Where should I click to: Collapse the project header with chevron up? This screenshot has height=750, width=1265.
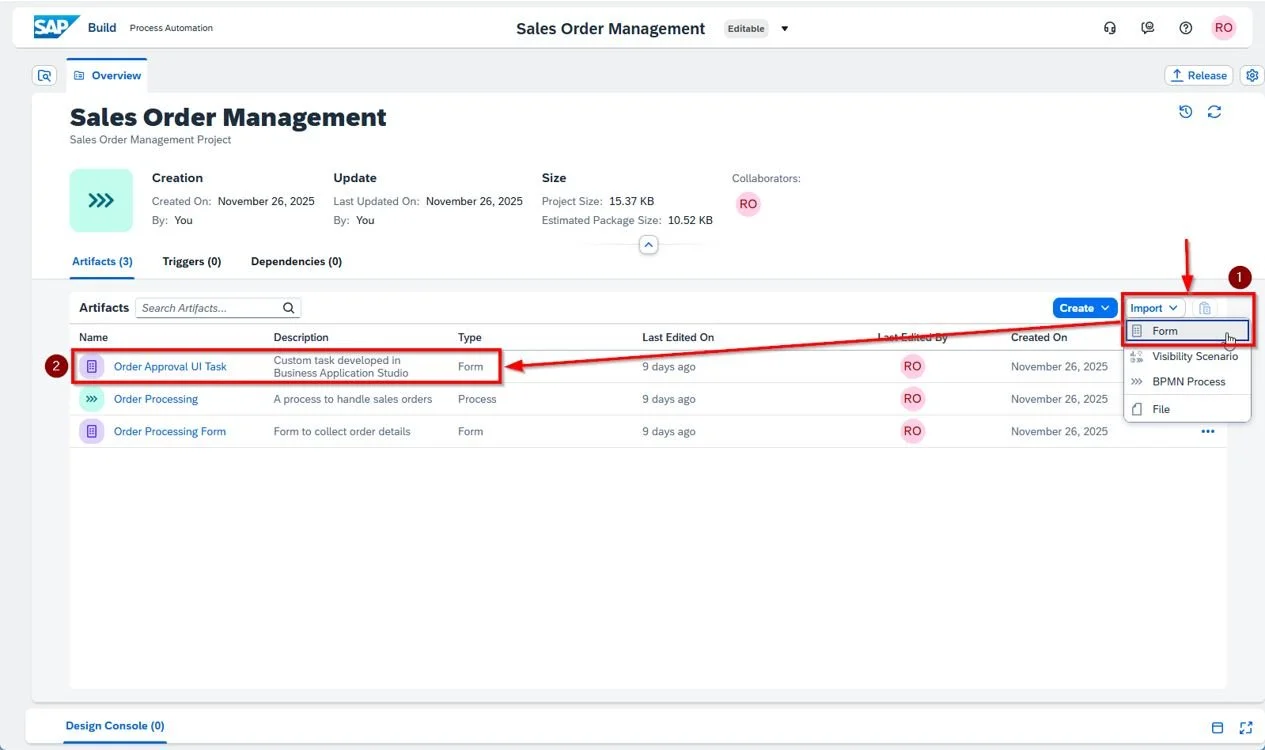(x=649, y=245)
